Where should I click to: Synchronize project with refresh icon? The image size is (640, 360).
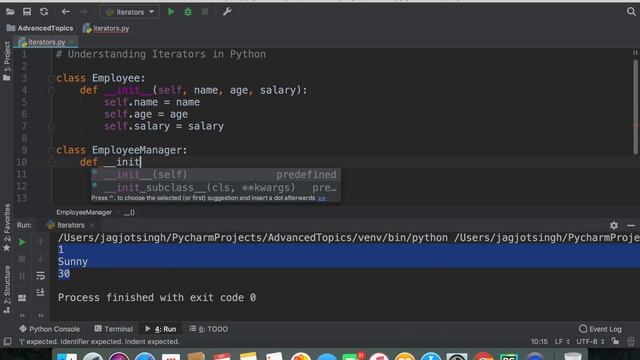click(x=44, y=12)
